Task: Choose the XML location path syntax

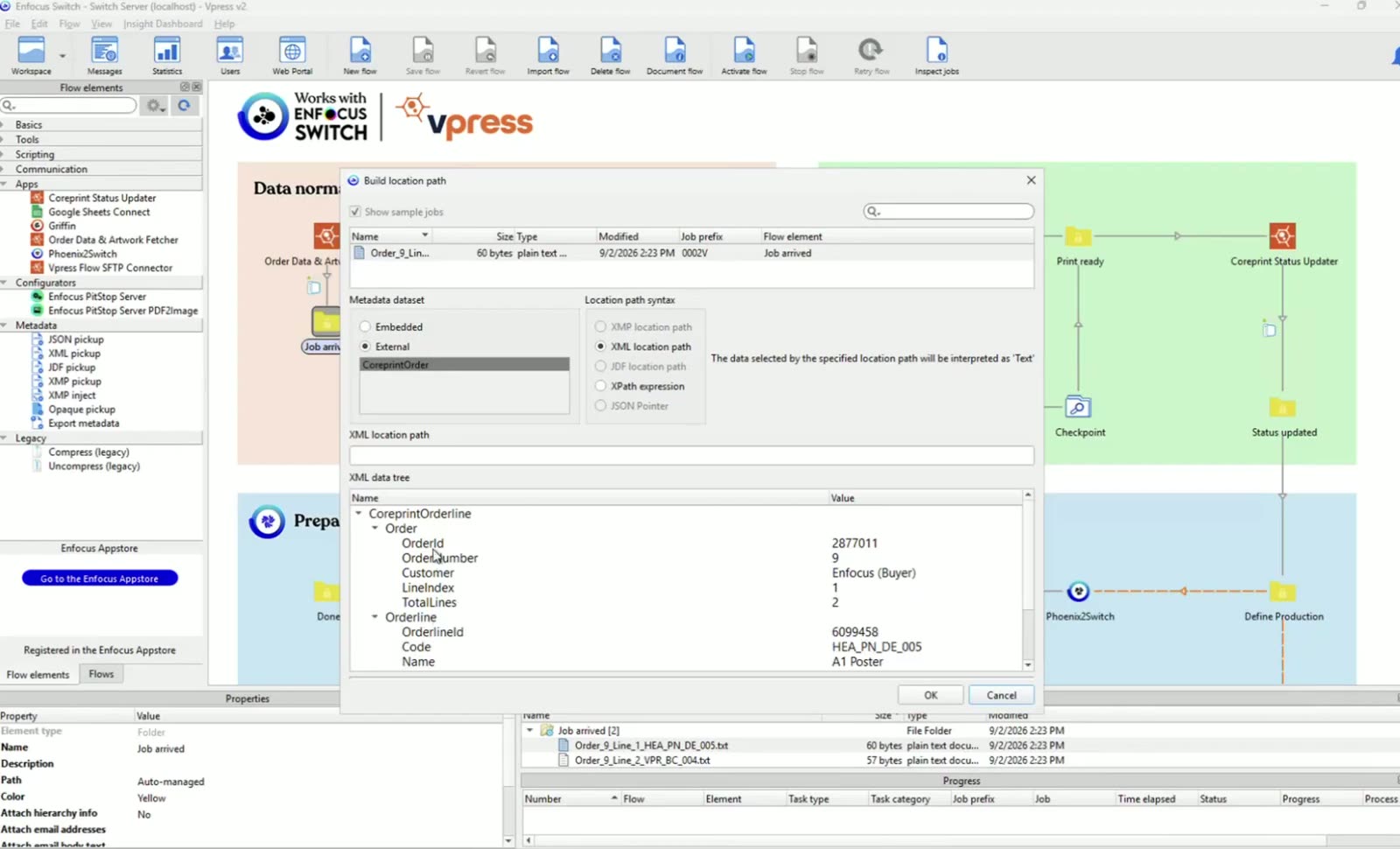Action: [x=600, y=347]
